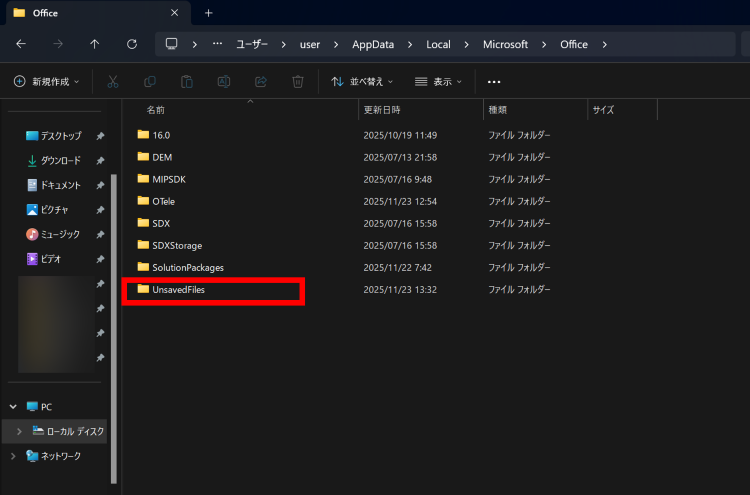Expand the PC tree node
The image size is (750, 495).
(x=13, y=407)
